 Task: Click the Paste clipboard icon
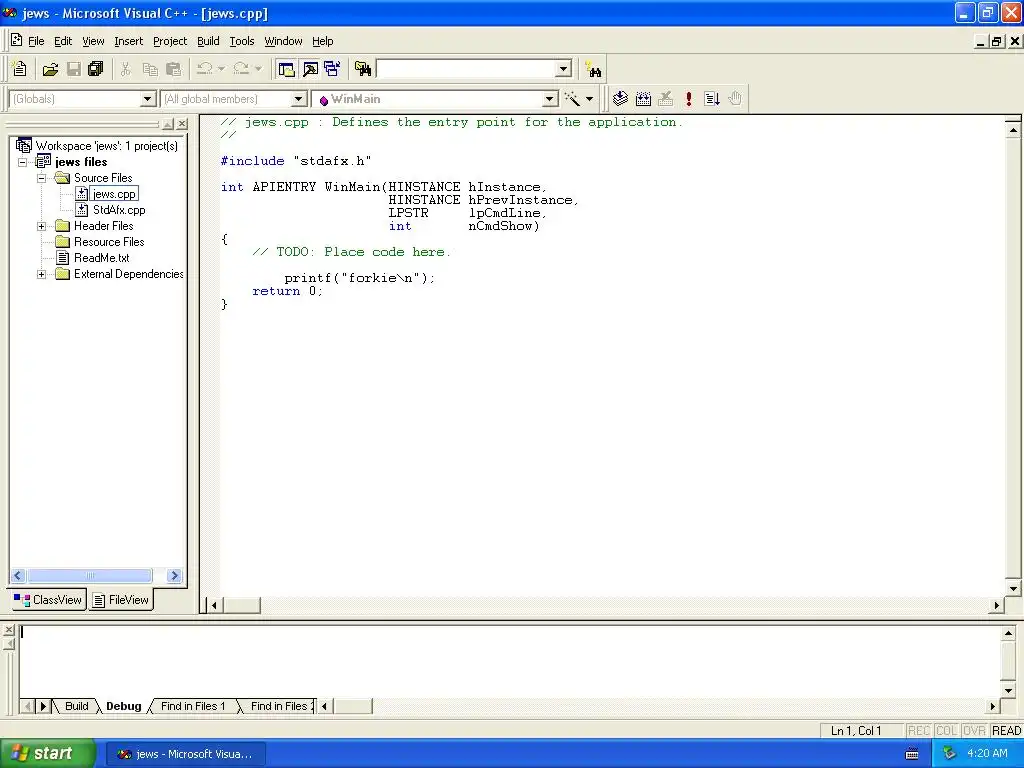[x=173, y=69]
